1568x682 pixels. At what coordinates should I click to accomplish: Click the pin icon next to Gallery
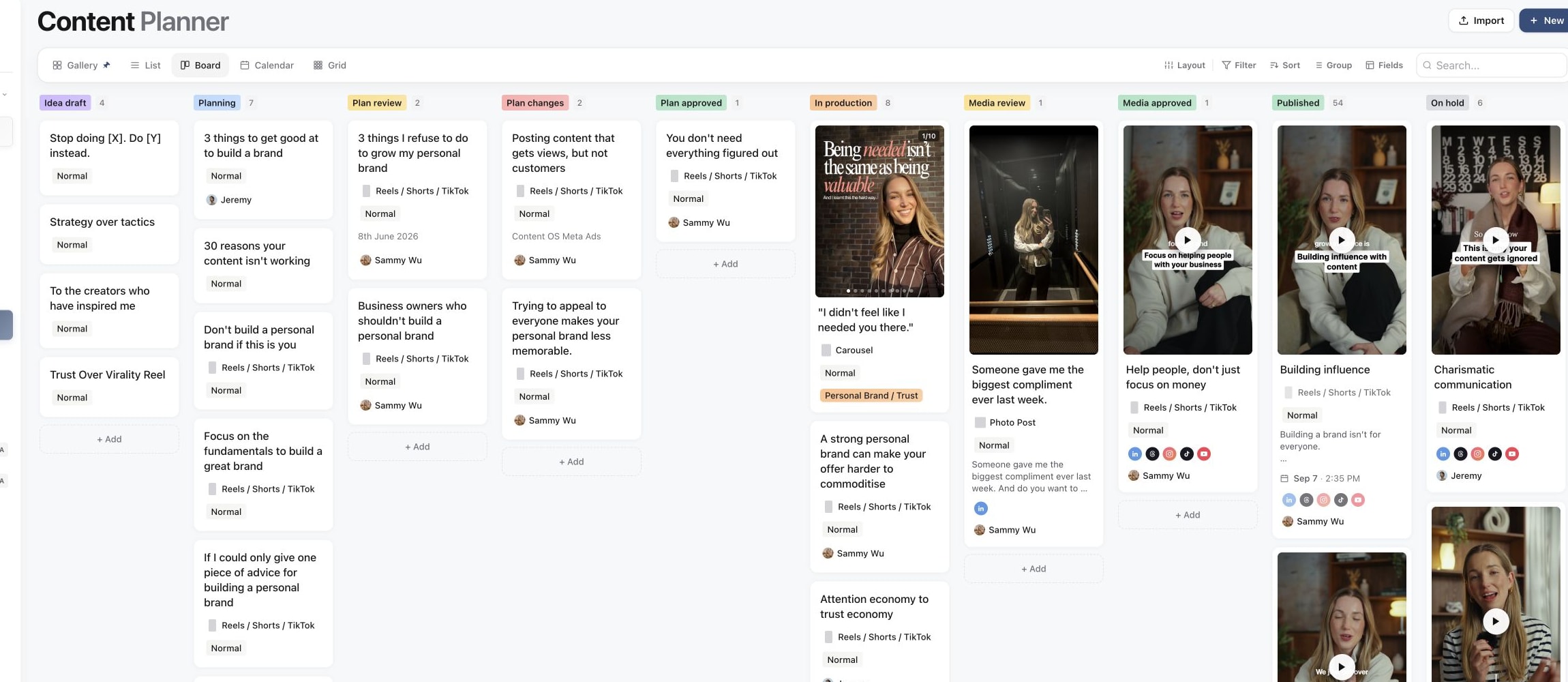(106, 65)
